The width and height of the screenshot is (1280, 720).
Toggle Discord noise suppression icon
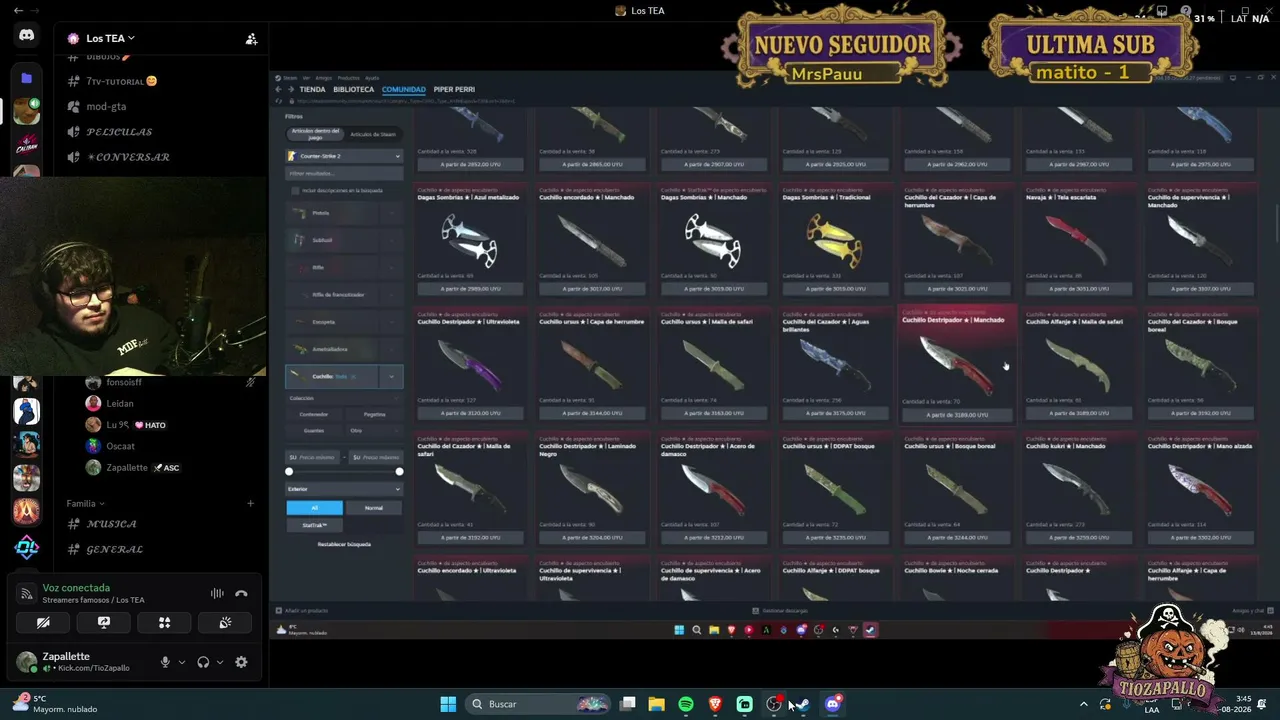217,593
